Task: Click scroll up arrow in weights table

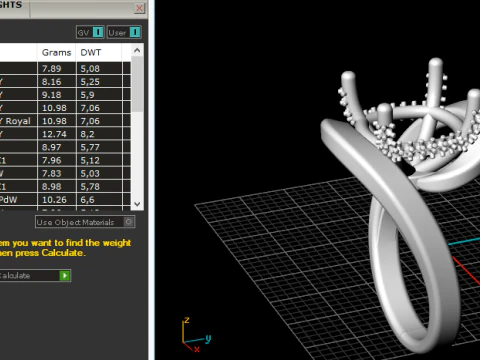Action: pos(137,50)
